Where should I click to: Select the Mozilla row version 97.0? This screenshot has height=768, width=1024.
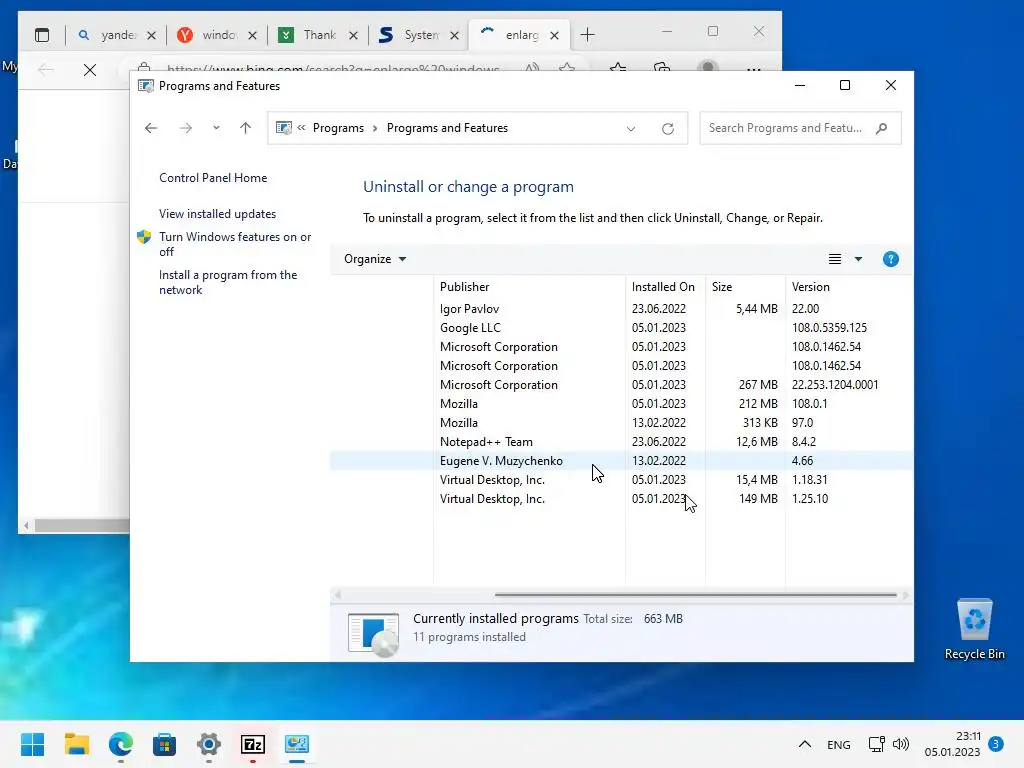(x=621, y=423)
